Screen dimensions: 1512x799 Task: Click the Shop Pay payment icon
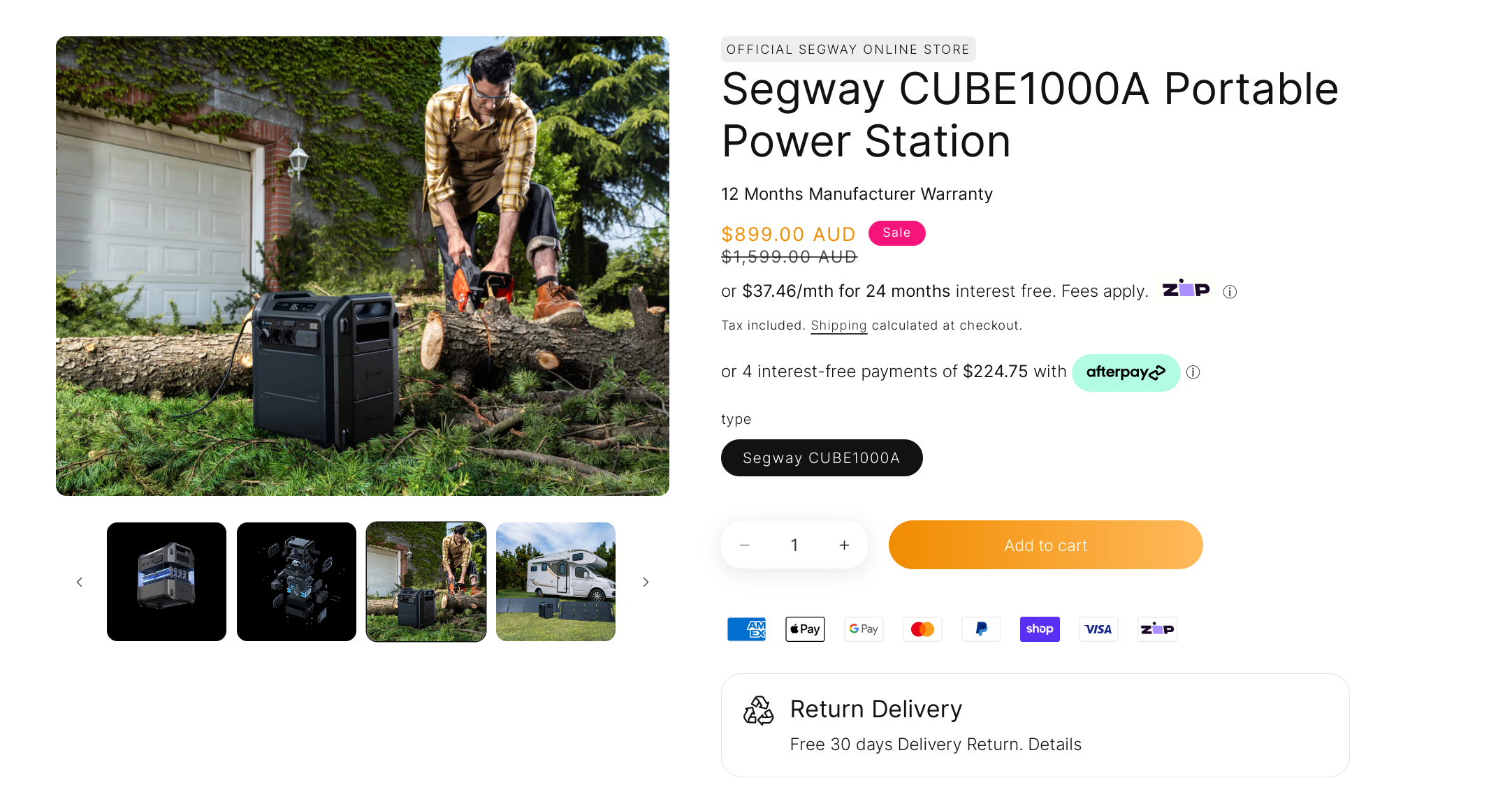point(1040,629)
